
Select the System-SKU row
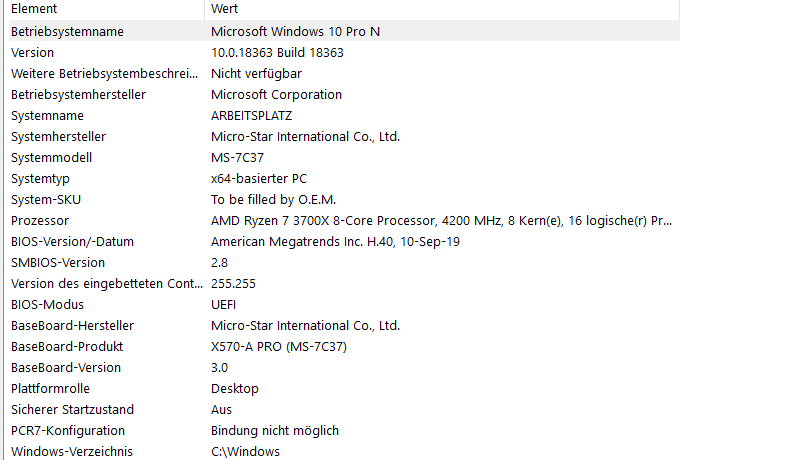[x=344, y=199]
